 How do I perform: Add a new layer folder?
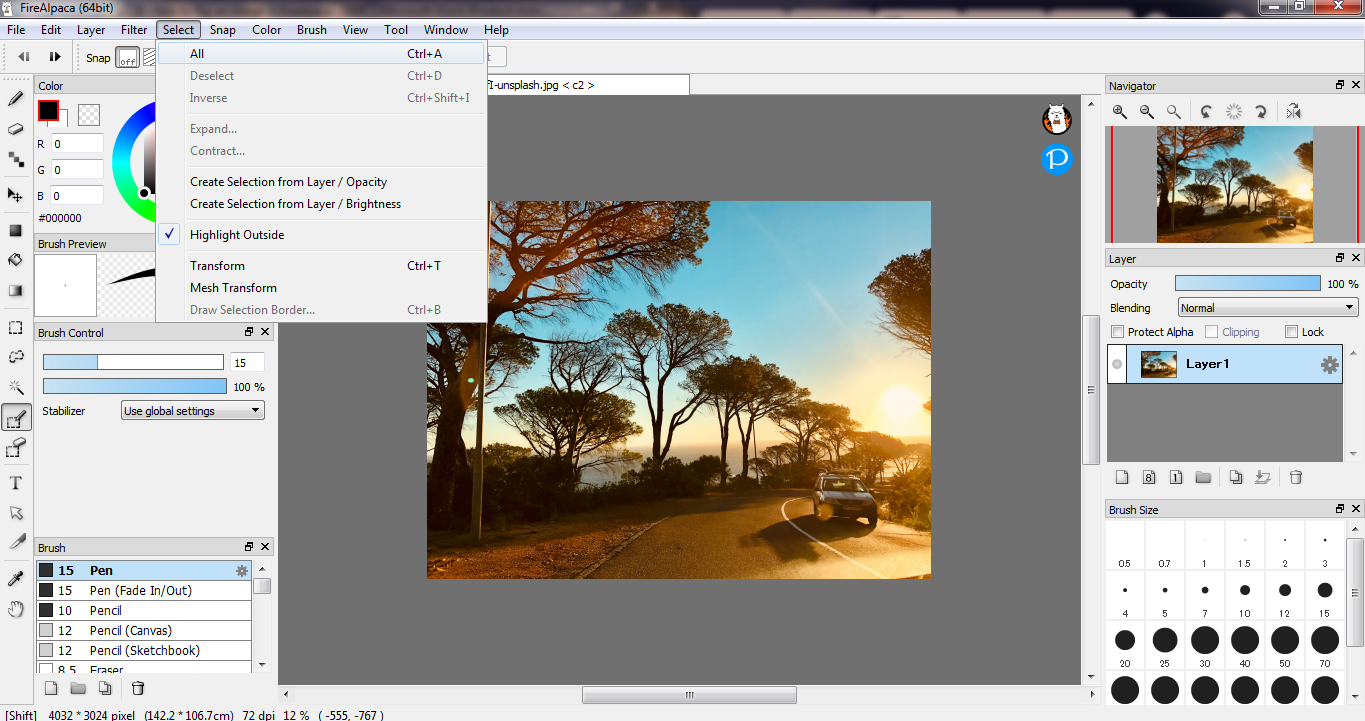1203,478
